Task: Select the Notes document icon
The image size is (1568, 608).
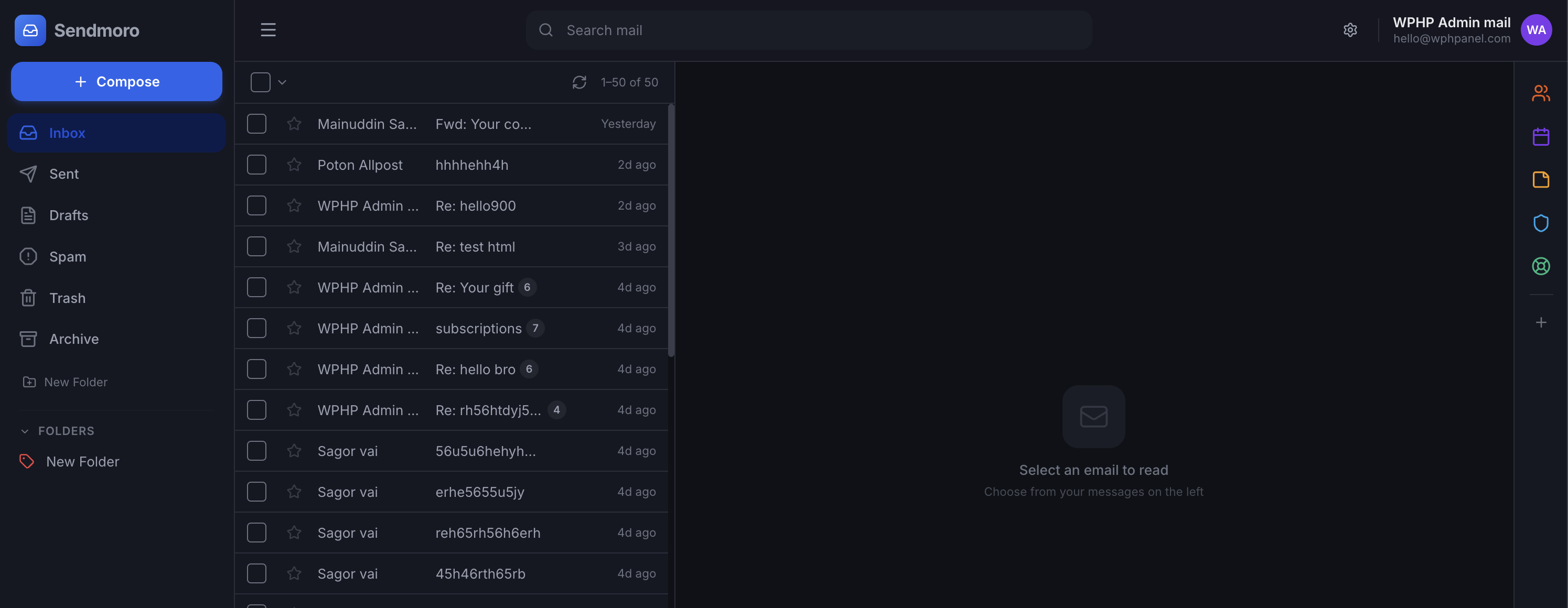Action: 1541,180
